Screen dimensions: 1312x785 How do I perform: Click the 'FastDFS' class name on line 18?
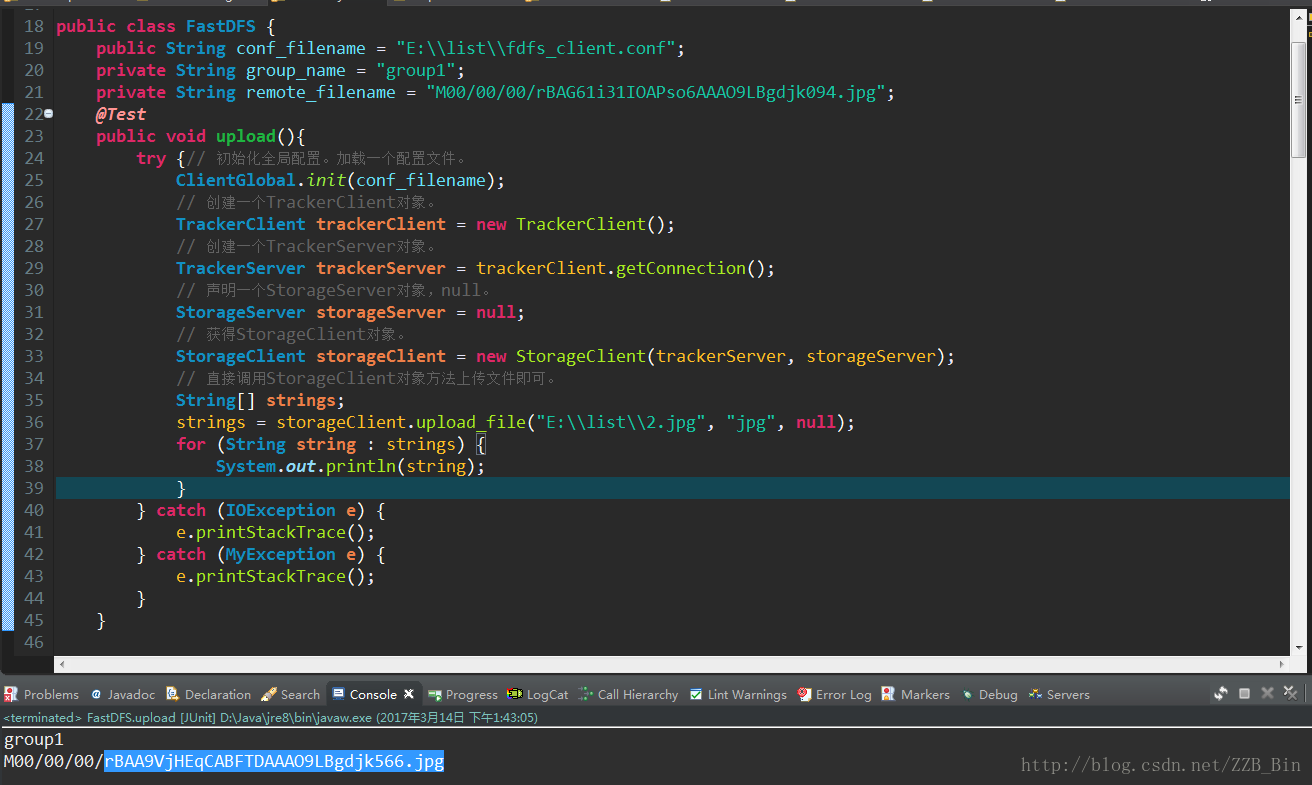coord(220,26)
